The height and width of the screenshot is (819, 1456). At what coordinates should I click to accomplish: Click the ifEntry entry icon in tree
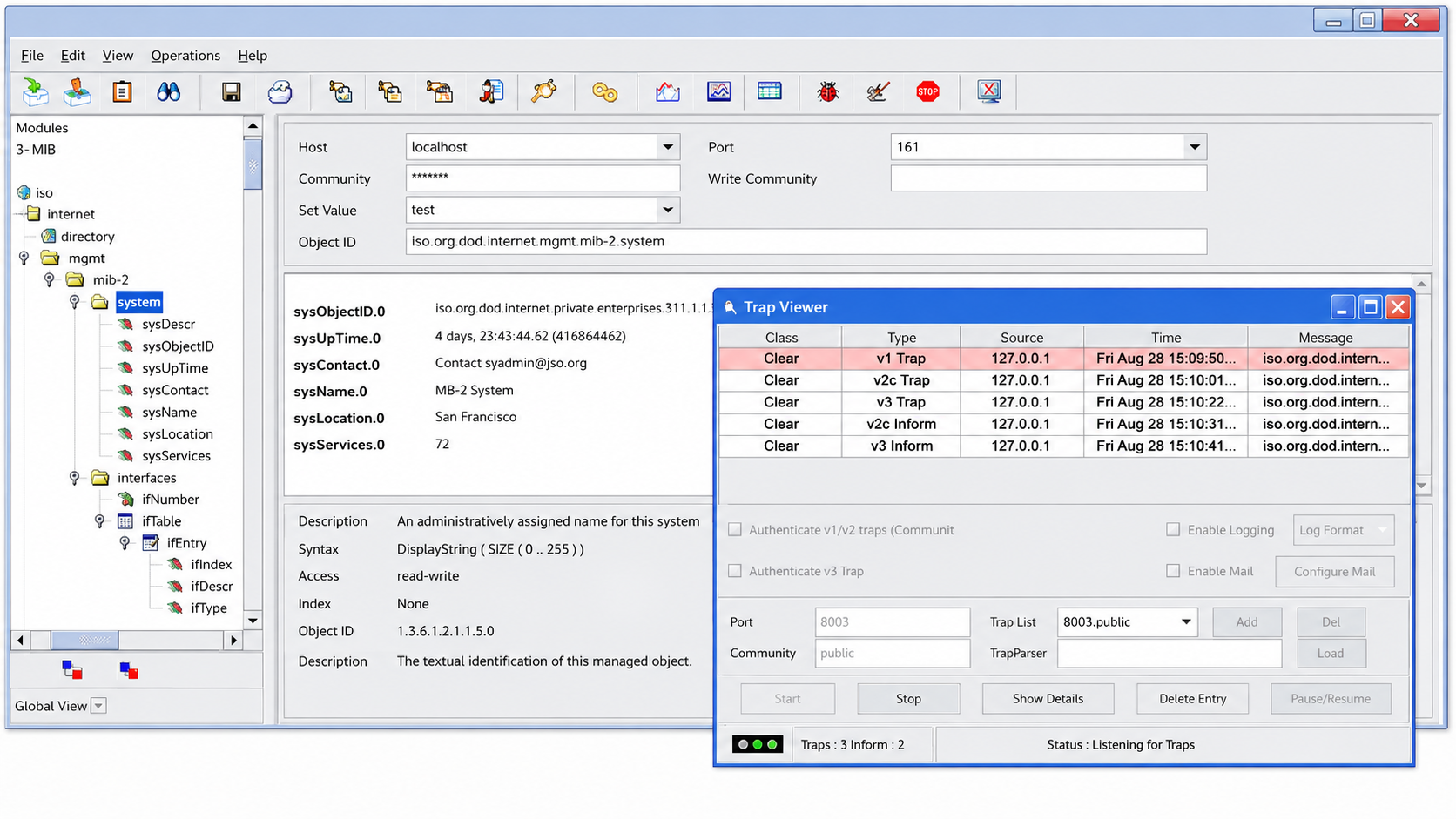[151, 543]
